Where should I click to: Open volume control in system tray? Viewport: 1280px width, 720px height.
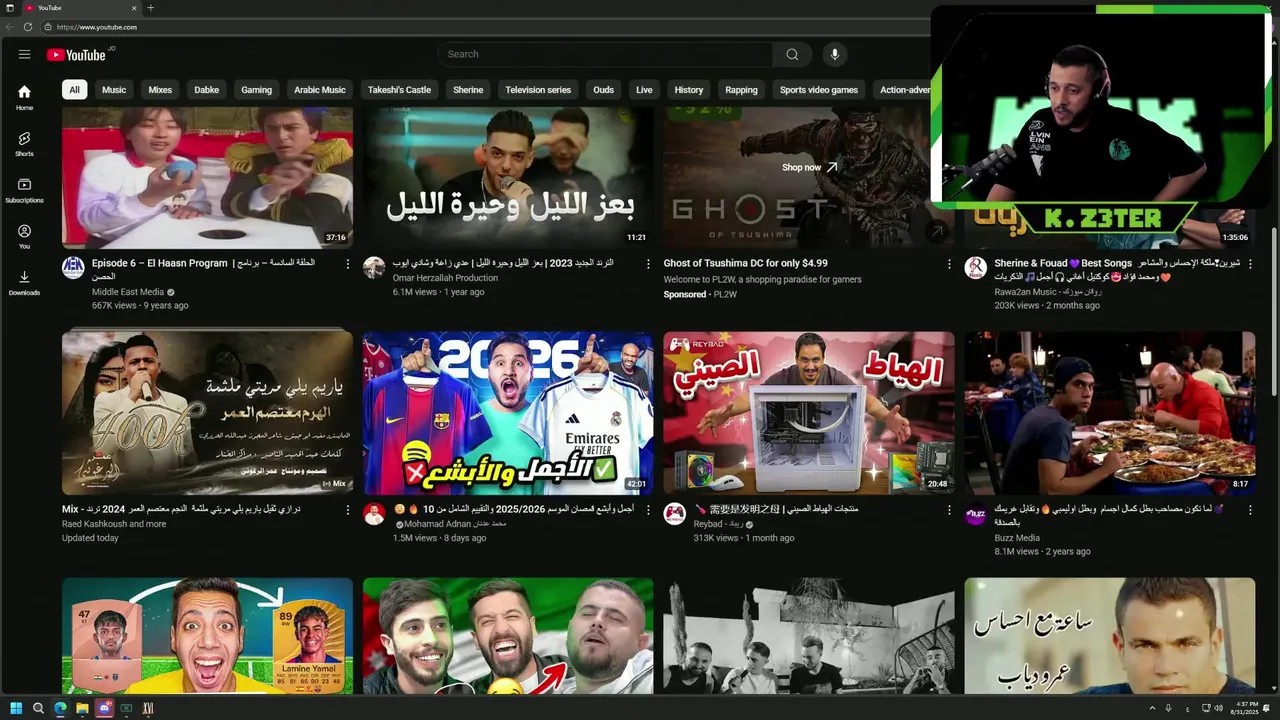pyautogui.click(x=1217, y=708)
